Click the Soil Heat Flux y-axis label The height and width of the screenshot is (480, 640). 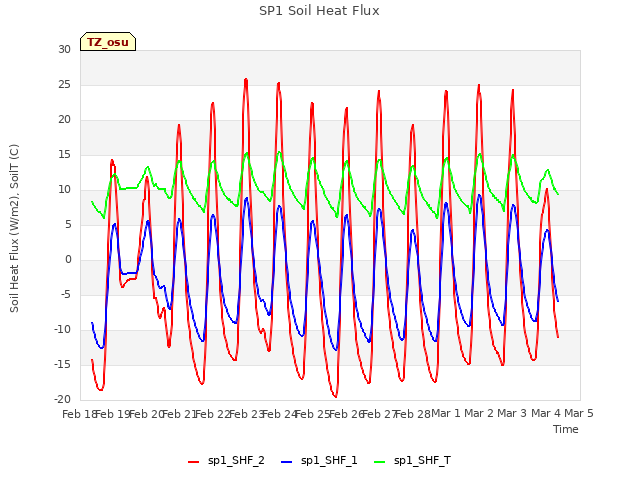pyautogui.click(x=14, y=229)
